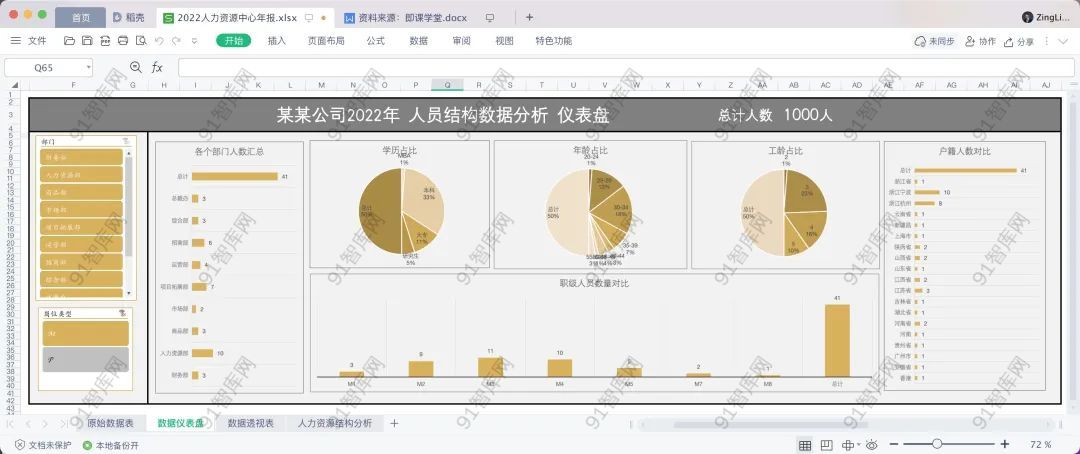
Task: Click the eye protection mode icon in status bar
Action: point(872,444)
